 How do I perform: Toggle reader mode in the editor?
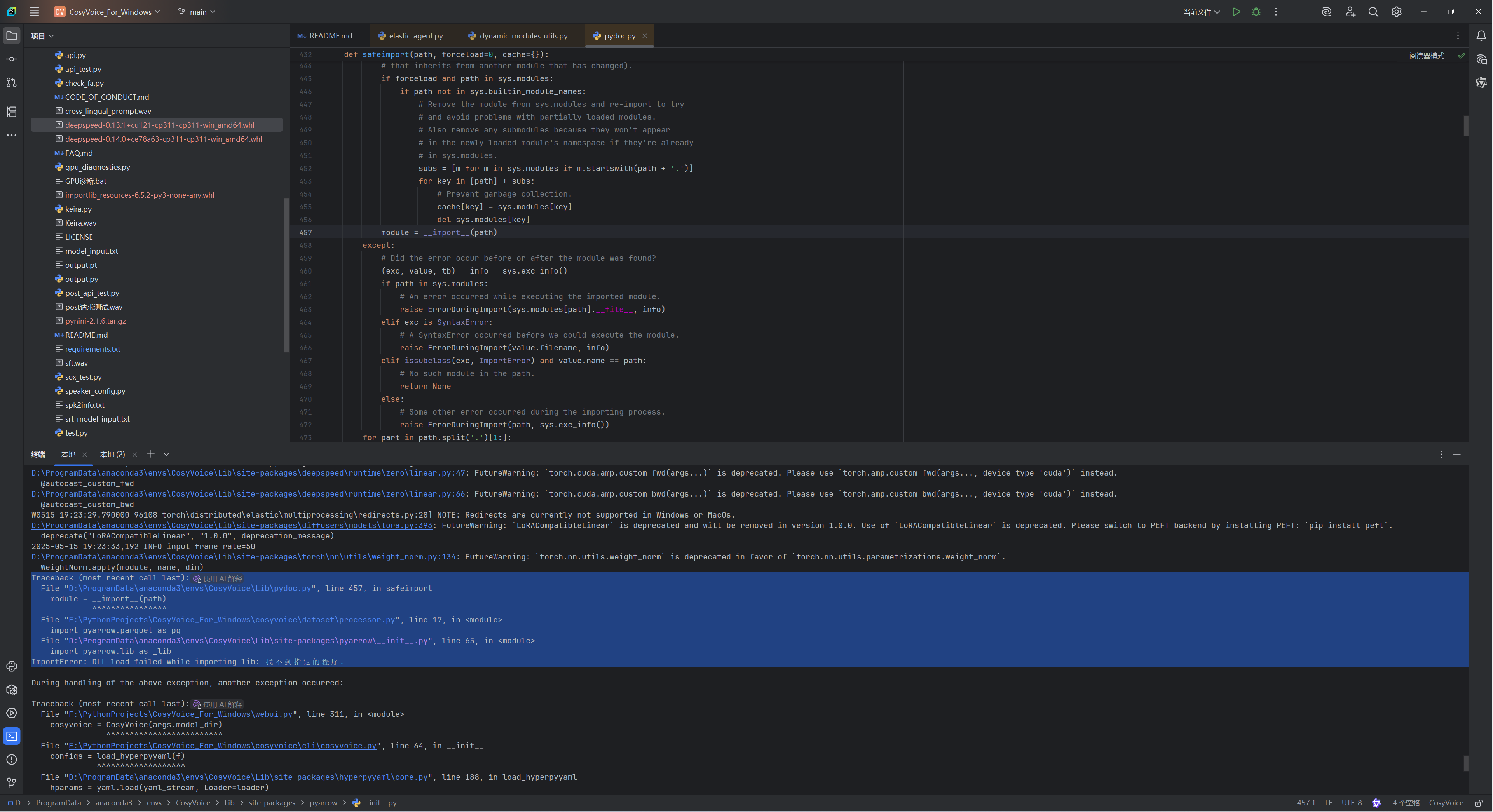(1426, 56)
